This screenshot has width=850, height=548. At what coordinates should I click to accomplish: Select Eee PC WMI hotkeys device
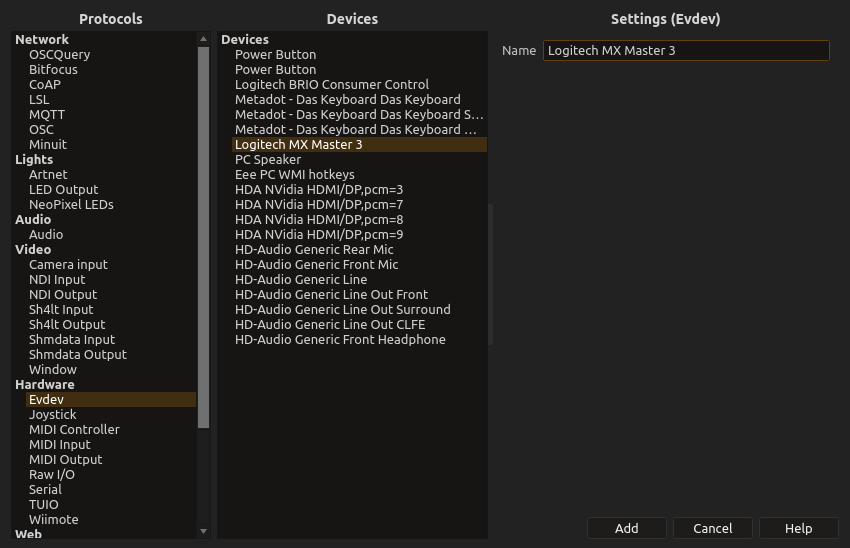[295, 174]
